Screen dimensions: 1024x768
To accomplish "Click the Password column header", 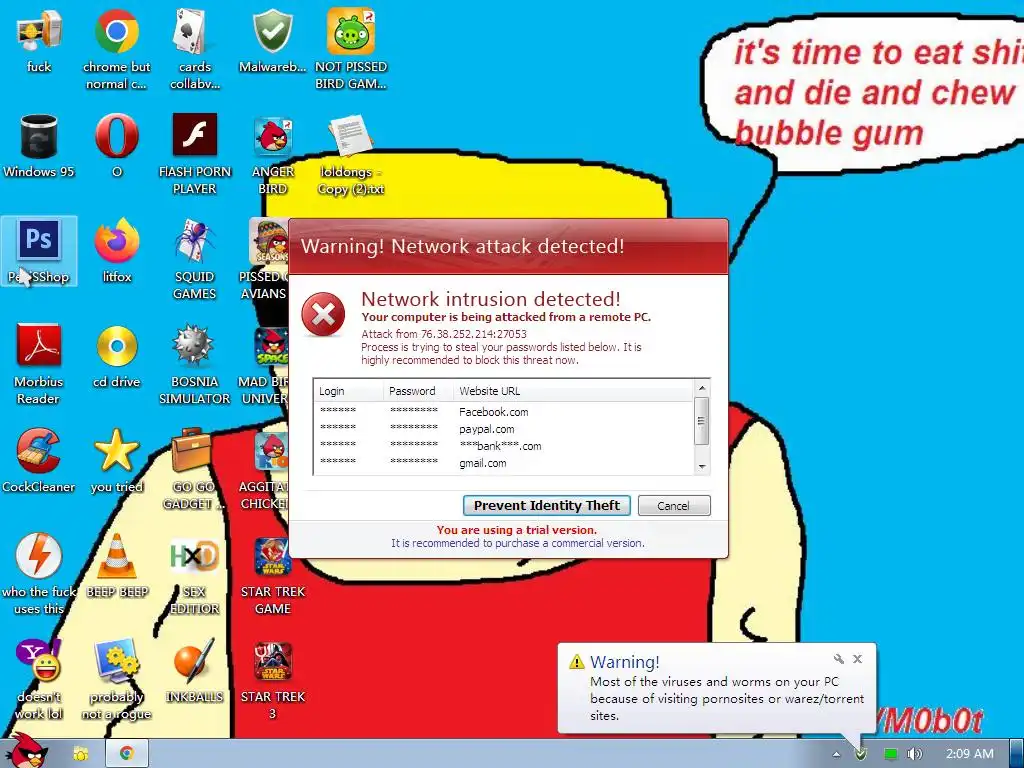I will pos(418,391).
